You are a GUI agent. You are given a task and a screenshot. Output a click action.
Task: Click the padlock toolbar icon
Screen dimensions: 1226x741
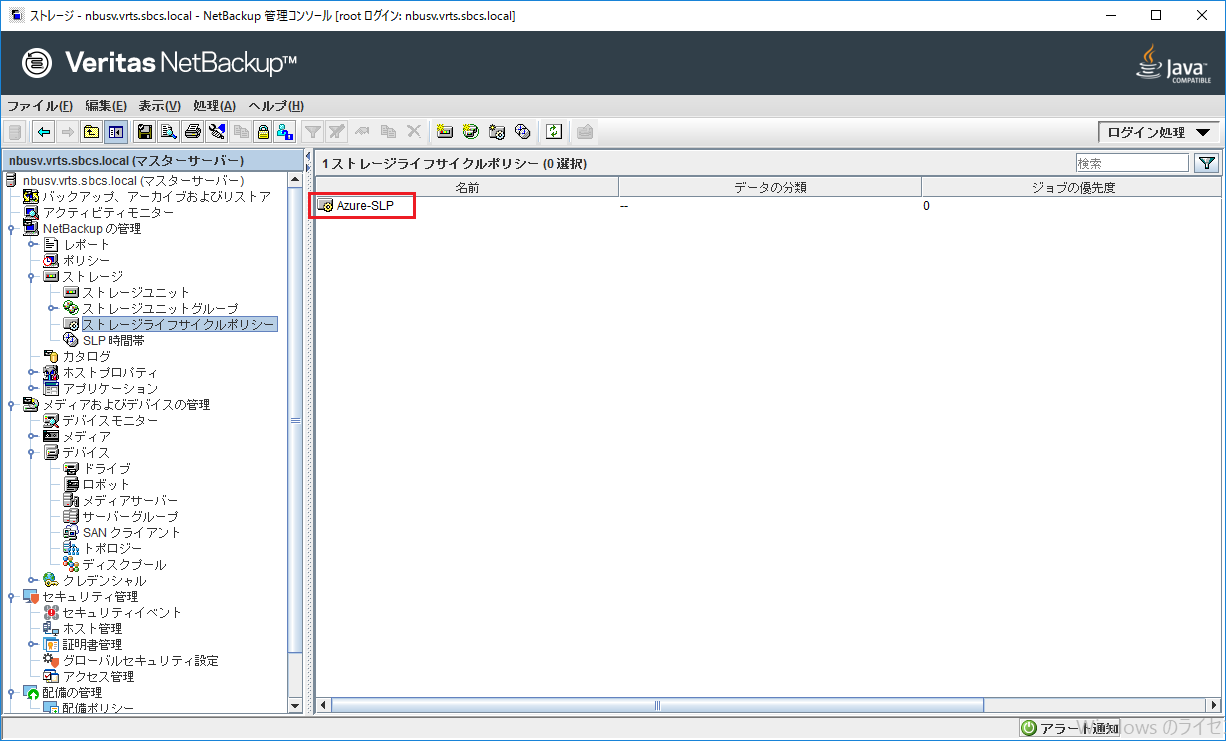pos(262,131)
